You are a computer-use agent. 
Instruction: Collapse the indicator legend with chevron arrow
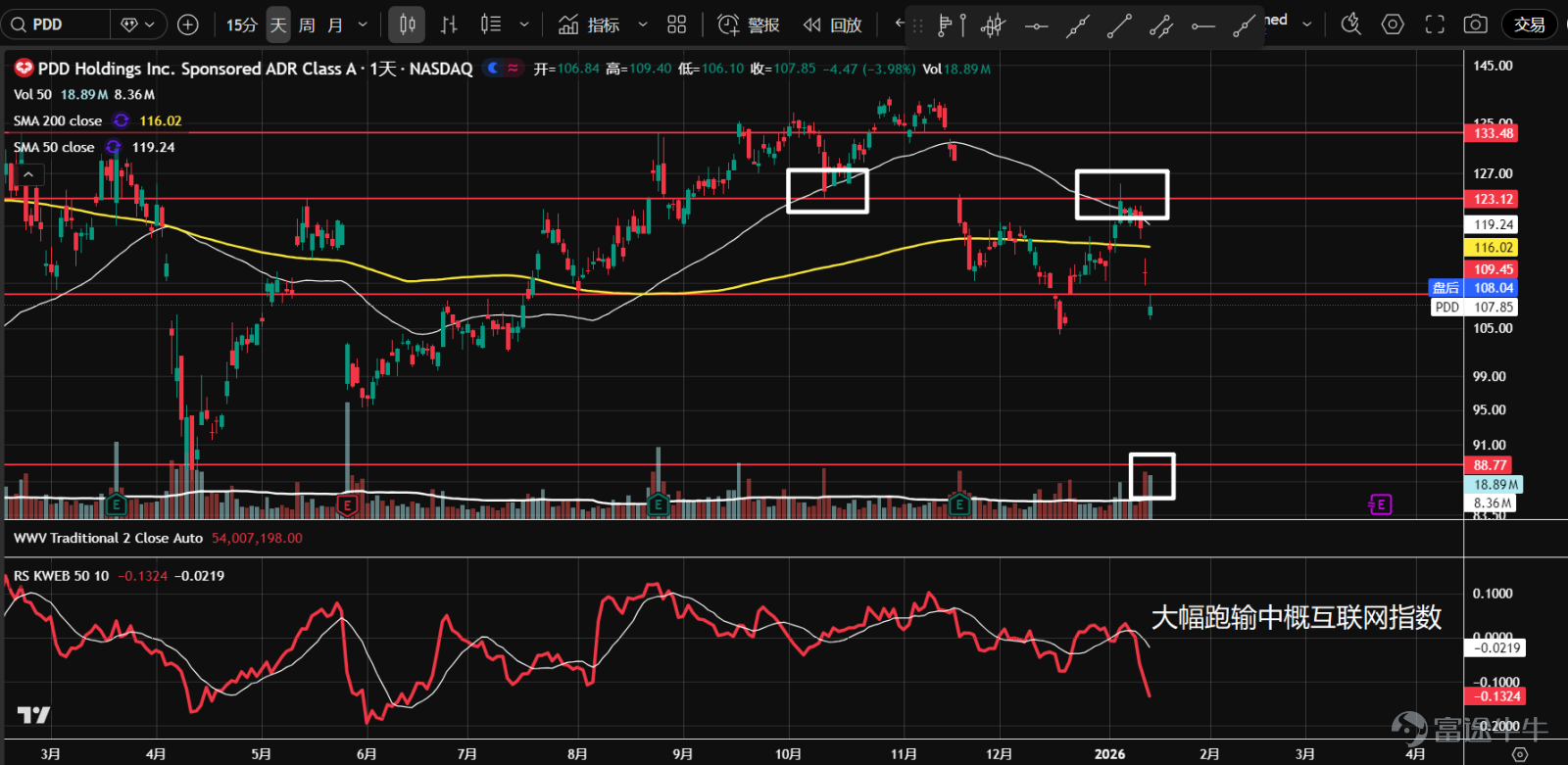click(28, 174)
